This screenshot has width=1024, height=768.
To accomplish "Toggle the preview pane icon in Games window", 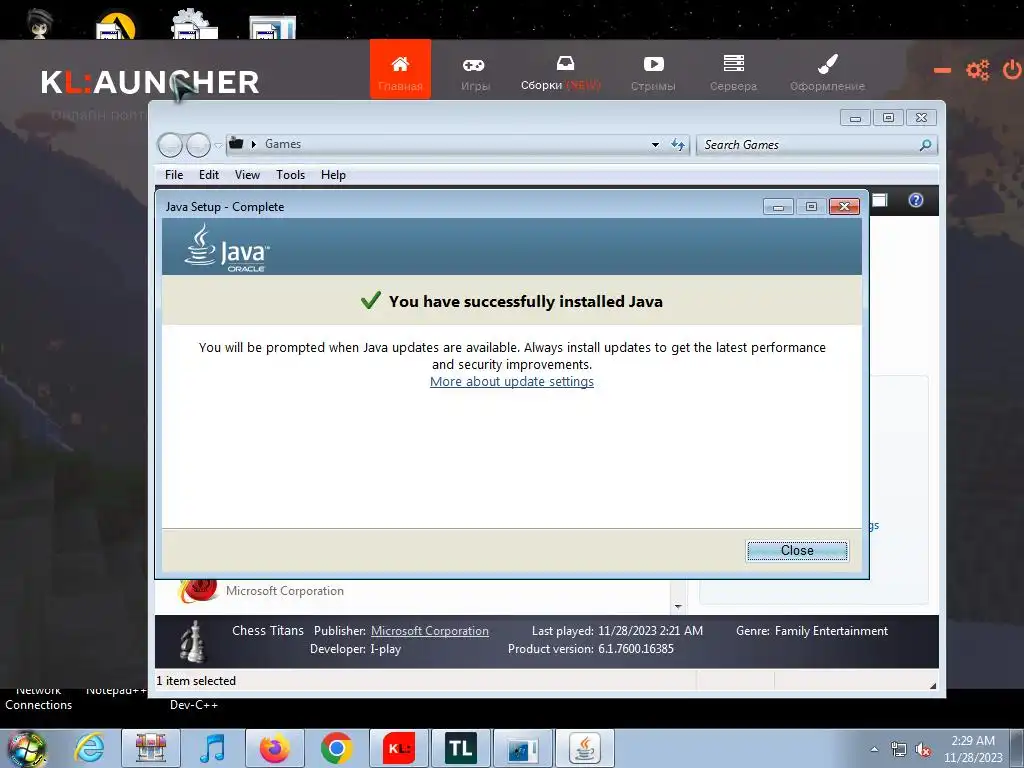I will (x=880, y=200).
